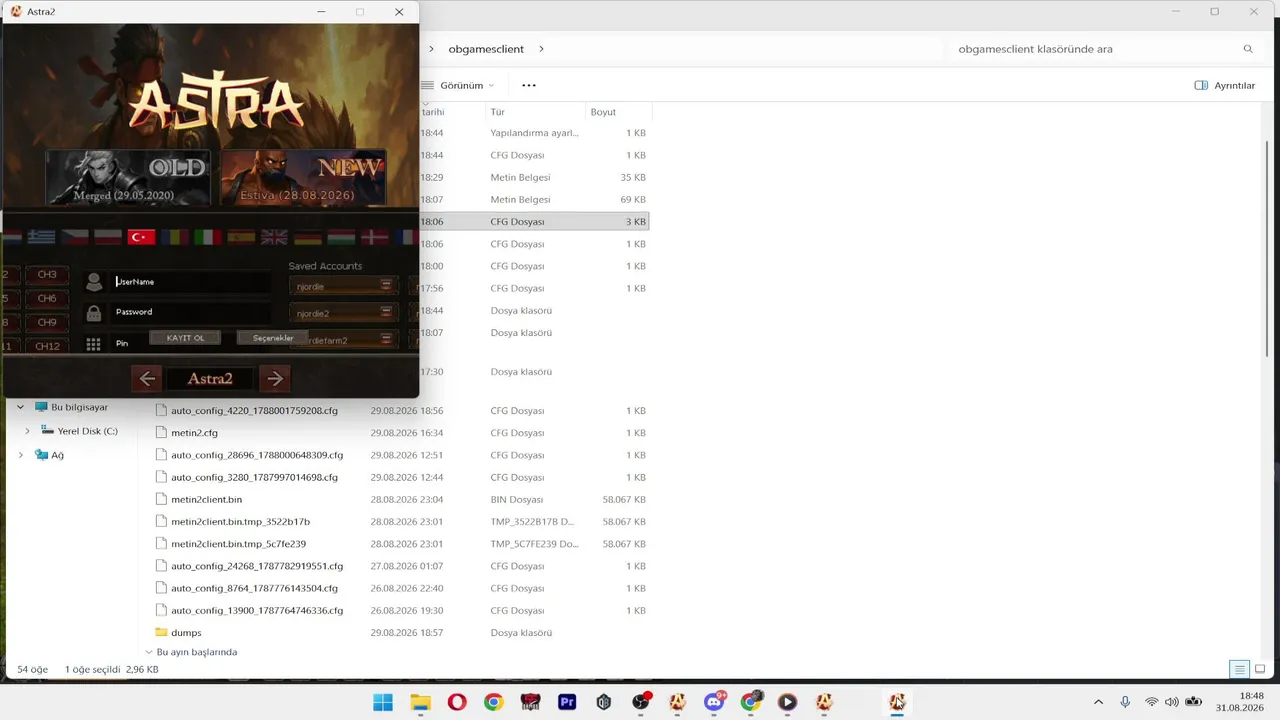Sort files by Tür column header

[x=535, y=112]
